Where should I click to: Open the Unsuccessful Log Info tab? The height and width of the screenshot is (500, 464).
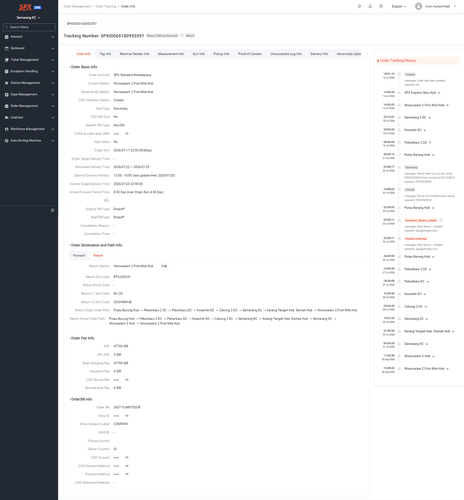(x=286, y=54)
